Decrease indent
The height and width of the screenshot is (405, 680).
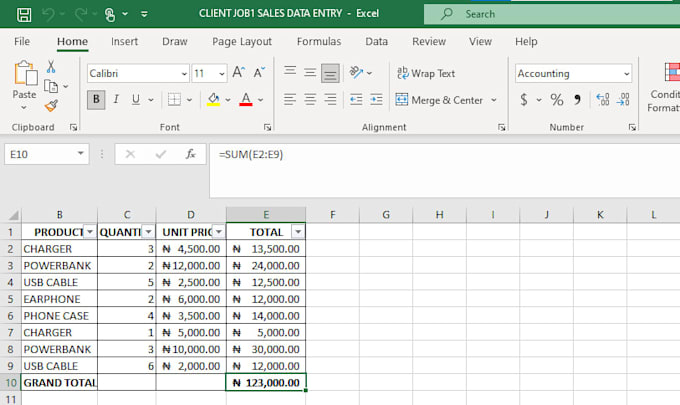click(356, 100)
